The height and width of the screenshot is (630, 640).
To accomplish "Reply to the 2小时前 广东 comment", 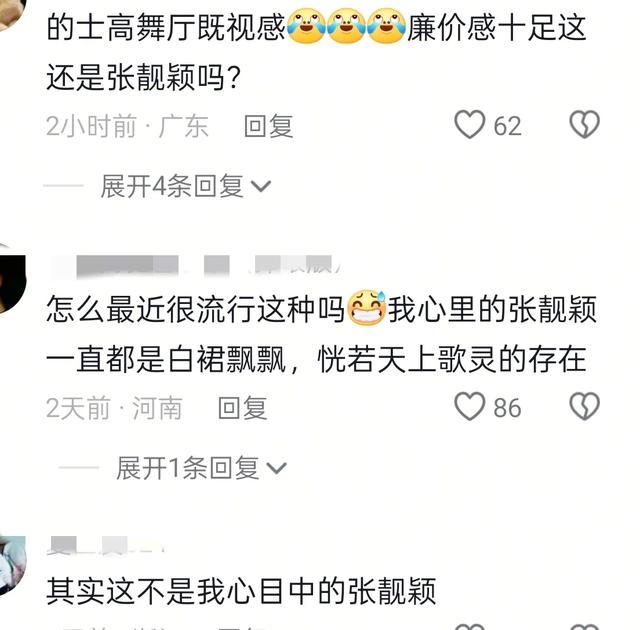I will (269, 126).
